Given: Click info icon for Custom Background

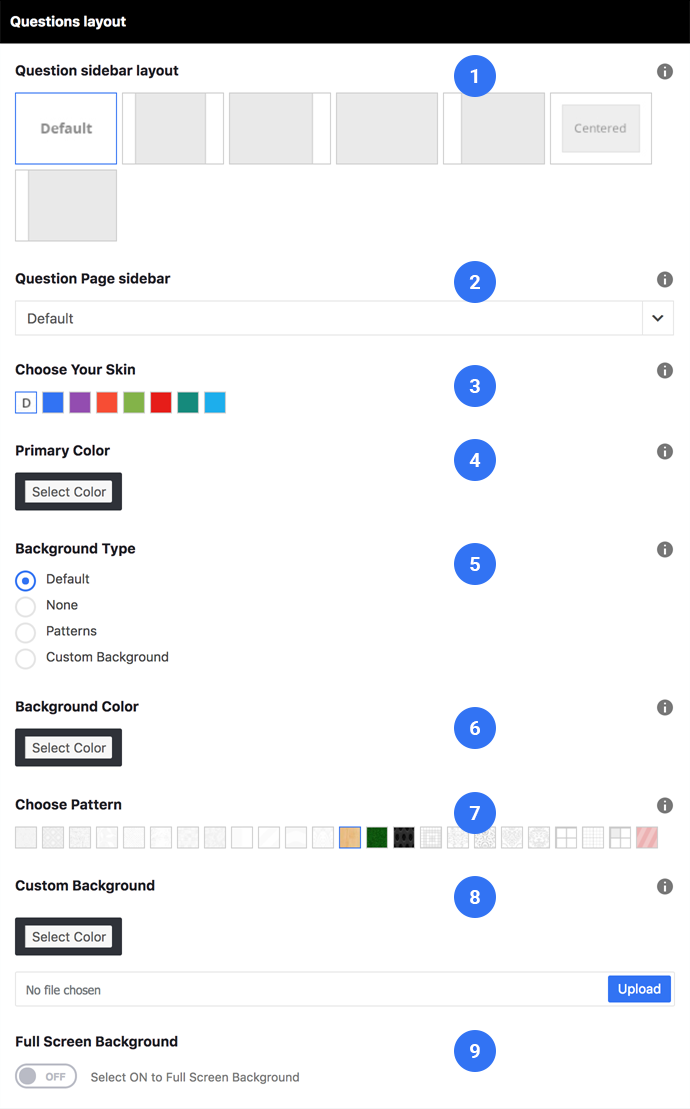Looking at the screenshot, I should pos(665,886).
